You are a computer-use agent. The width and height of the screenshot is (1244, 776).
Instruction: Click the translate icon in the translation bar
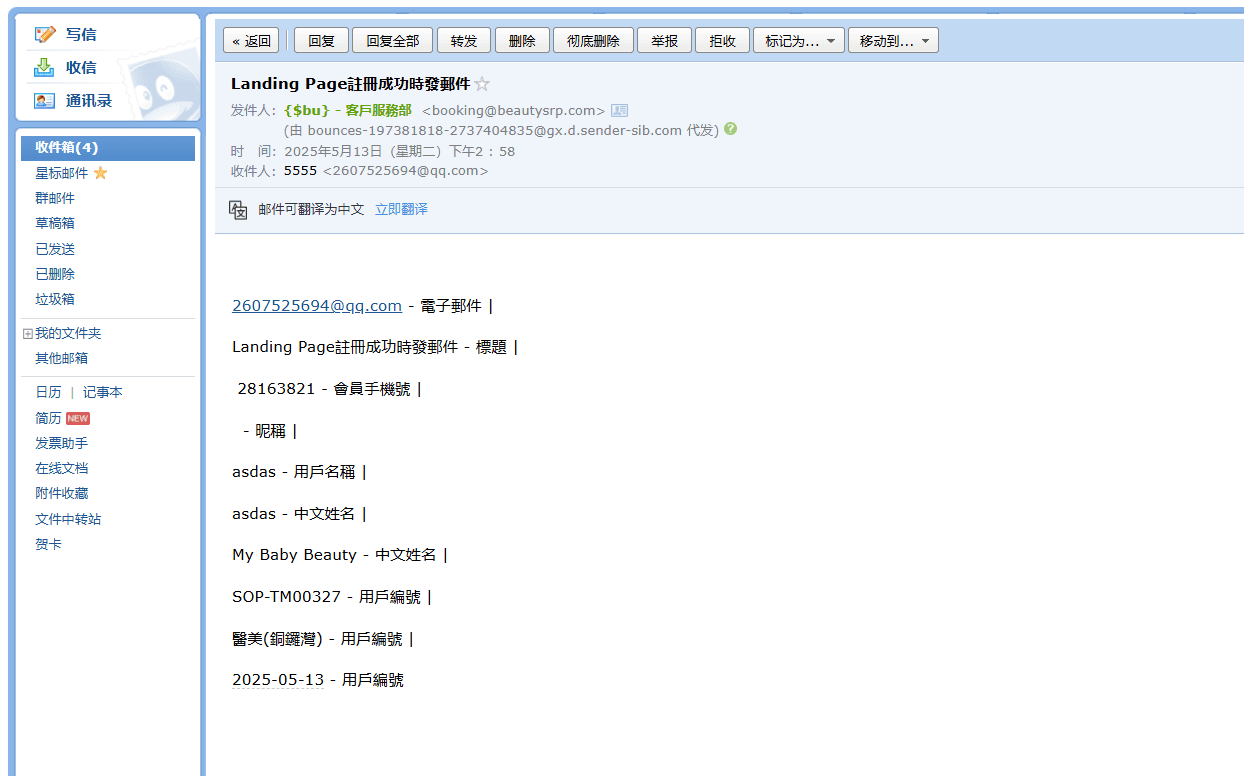click(238, 210)
